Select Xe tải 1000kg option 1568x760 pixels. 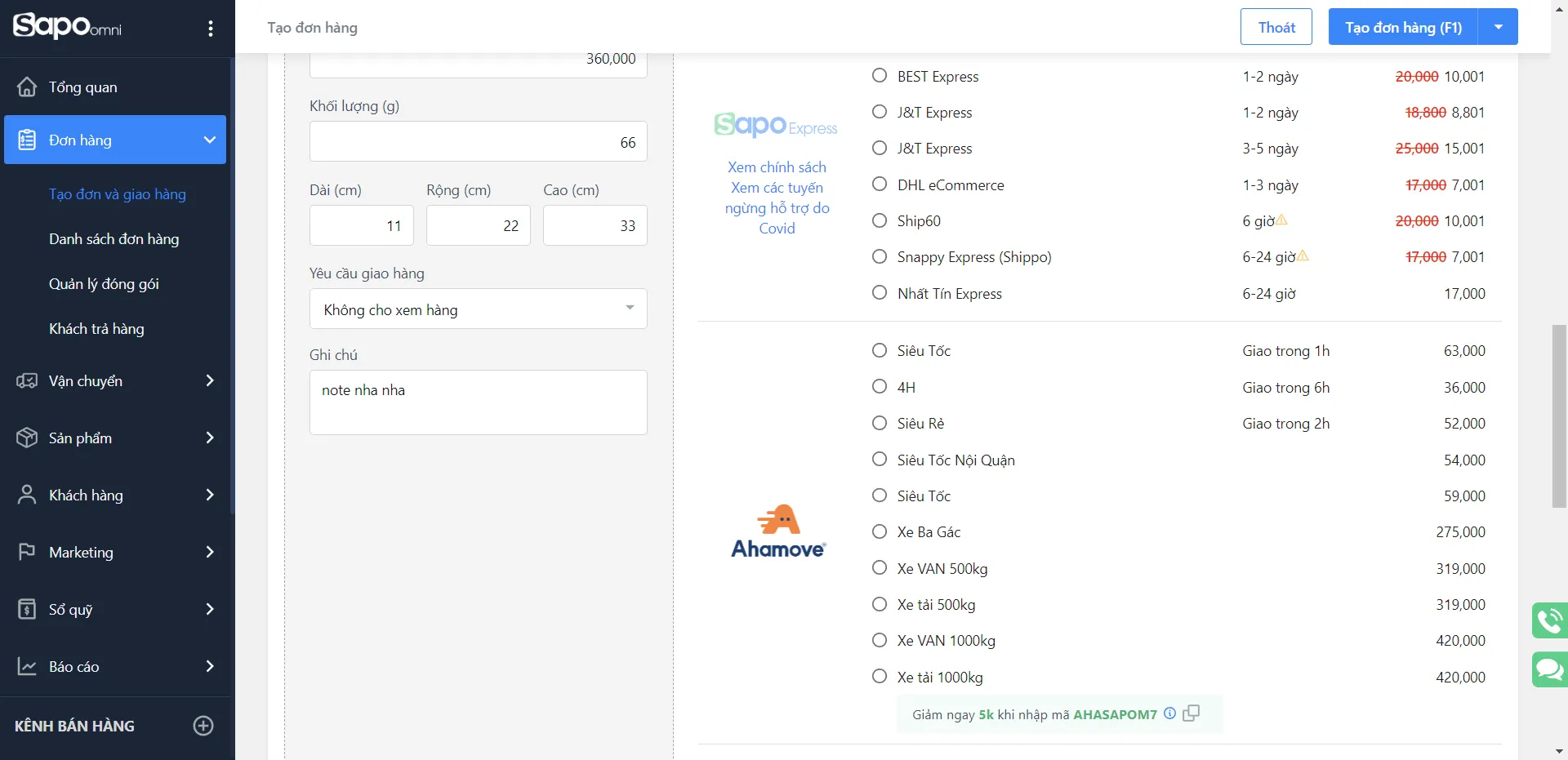click(880, 677)
